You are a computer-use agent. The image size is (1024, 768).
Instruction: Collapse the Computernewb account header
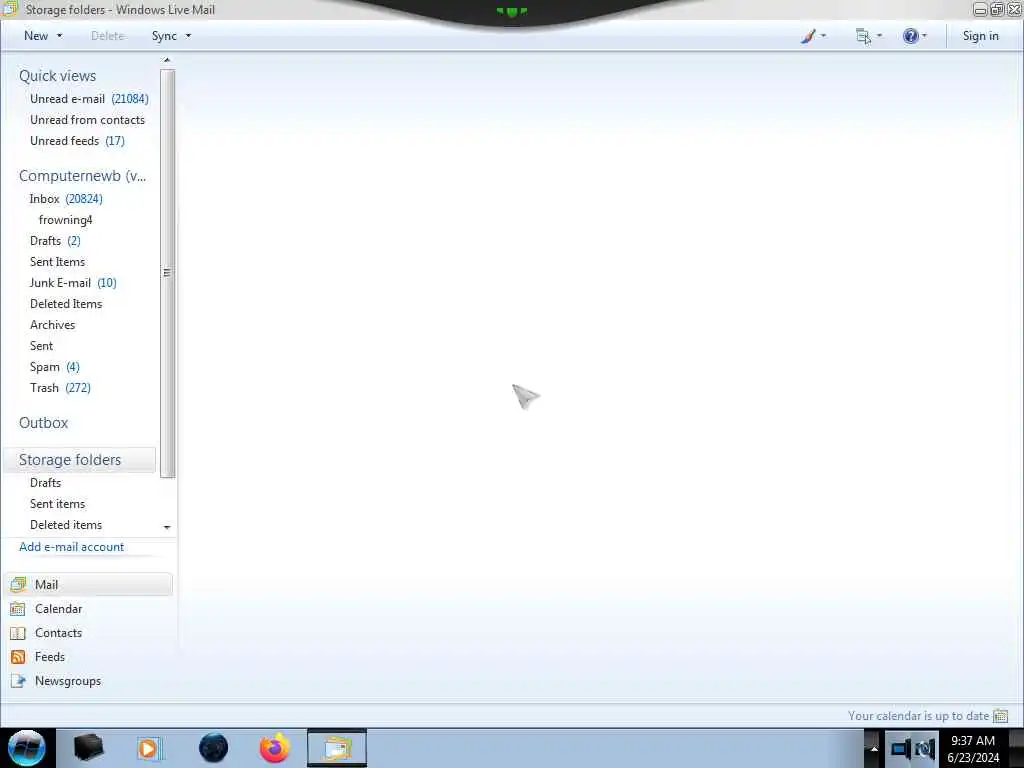pos(82,176)
